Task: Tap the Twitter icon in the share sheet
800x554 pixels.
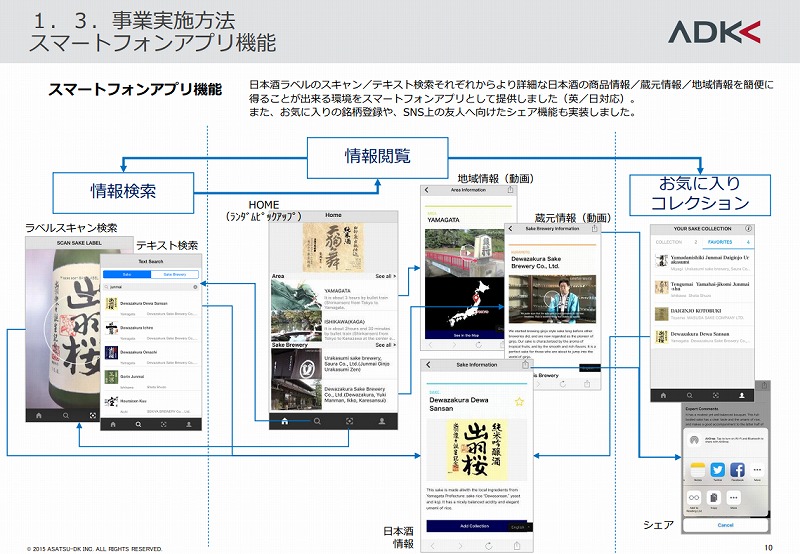Action: [x=716, y=470]
